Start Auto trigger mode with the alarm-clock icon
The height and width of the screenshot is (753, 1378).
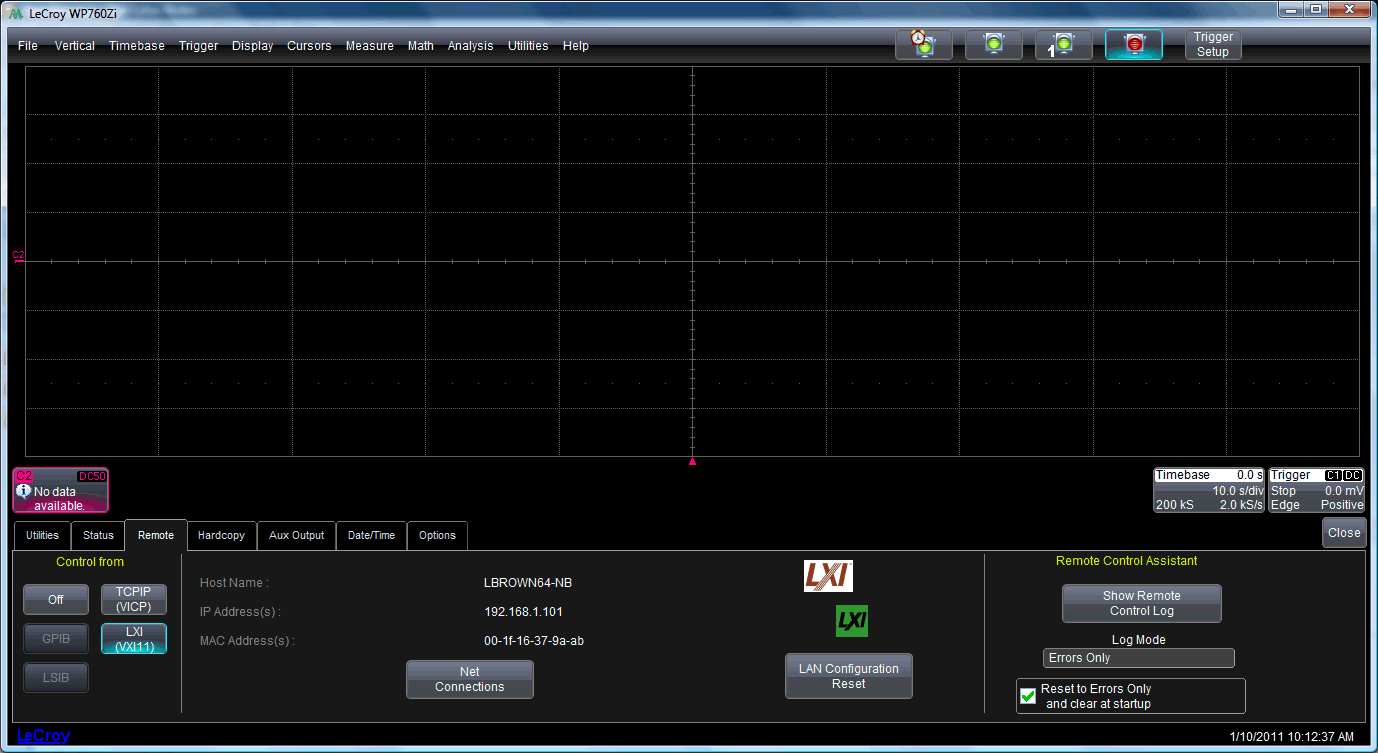923,45
